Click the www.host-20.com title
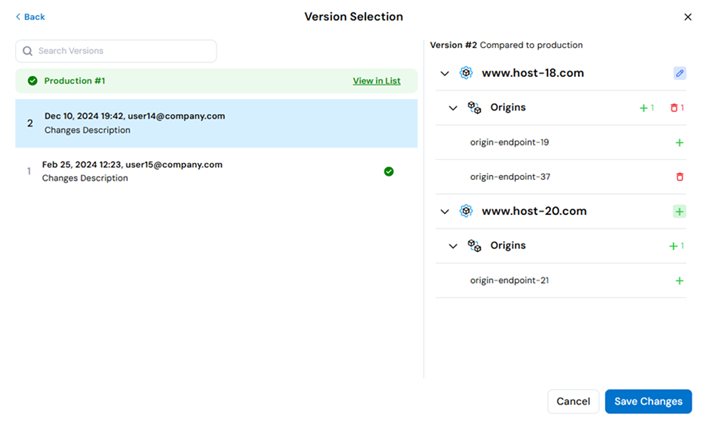Image resolution: width=710 pixels, height=422 pixels. (x=534, y=211)
